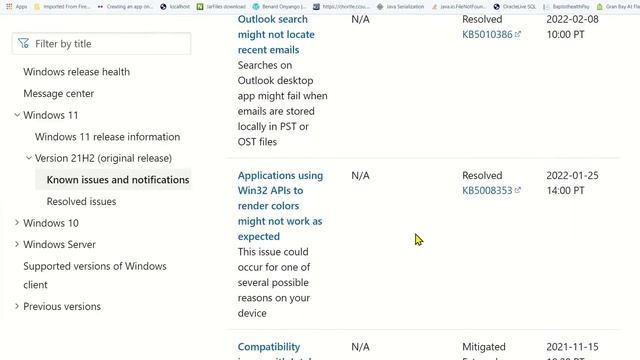This screenshot has width=640, height=360.
Task: Click the filter funnel icon
Action: (23, 43)
